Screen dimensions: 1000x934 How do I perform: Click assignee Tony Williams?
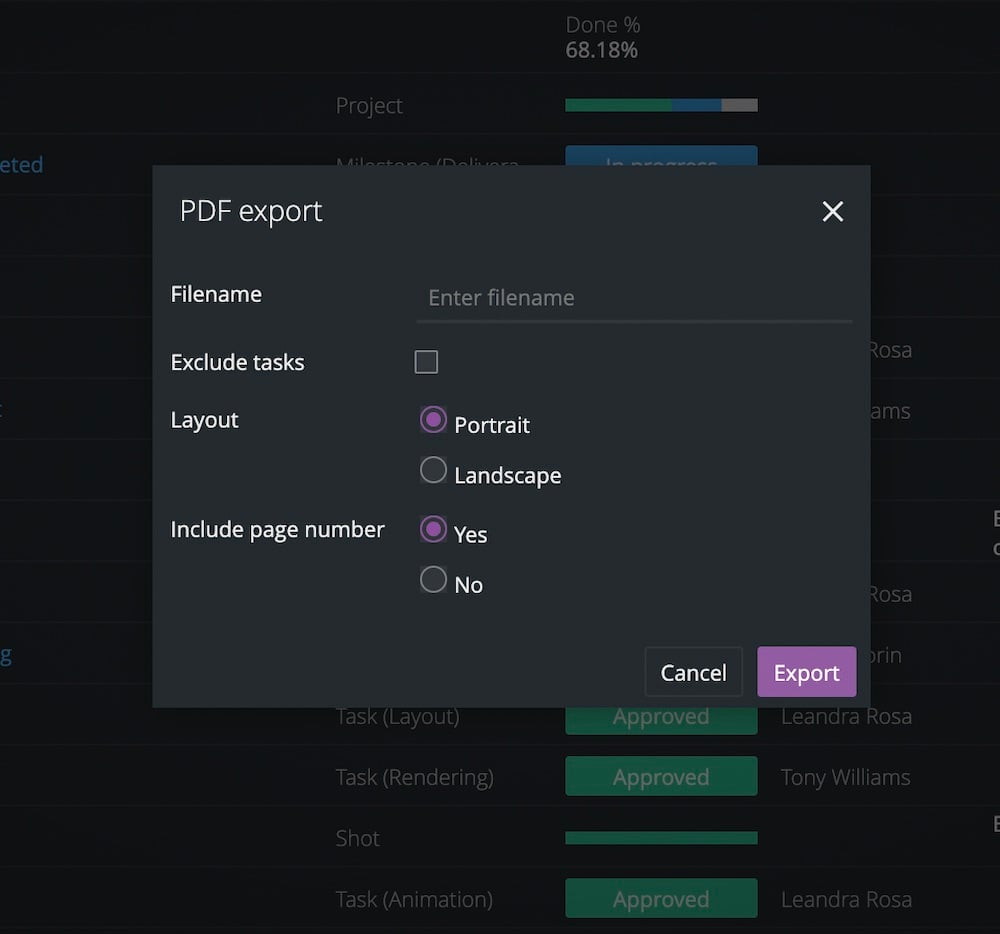pyautogui.click(x=845, y=777)
